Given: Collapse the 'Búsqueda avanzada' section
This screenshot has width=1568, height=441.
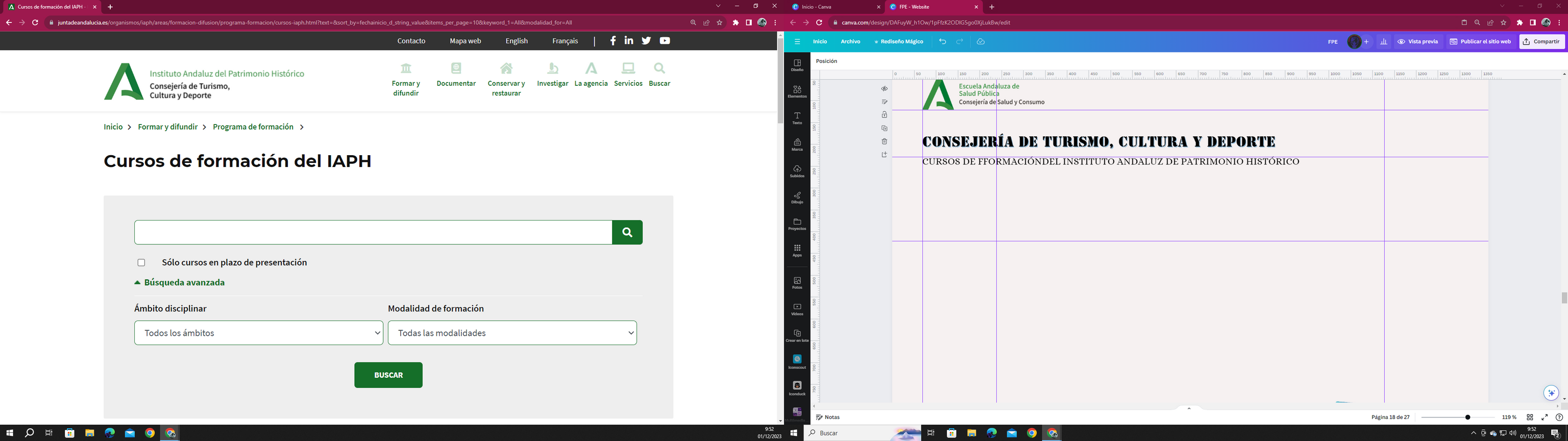Looking at the screenshot, I should point(180,283).
